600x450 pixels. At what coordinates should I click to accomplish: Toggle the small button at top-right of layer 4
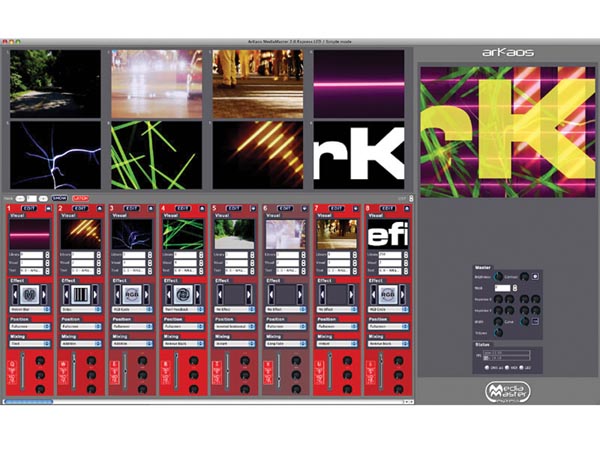[202, 209]
